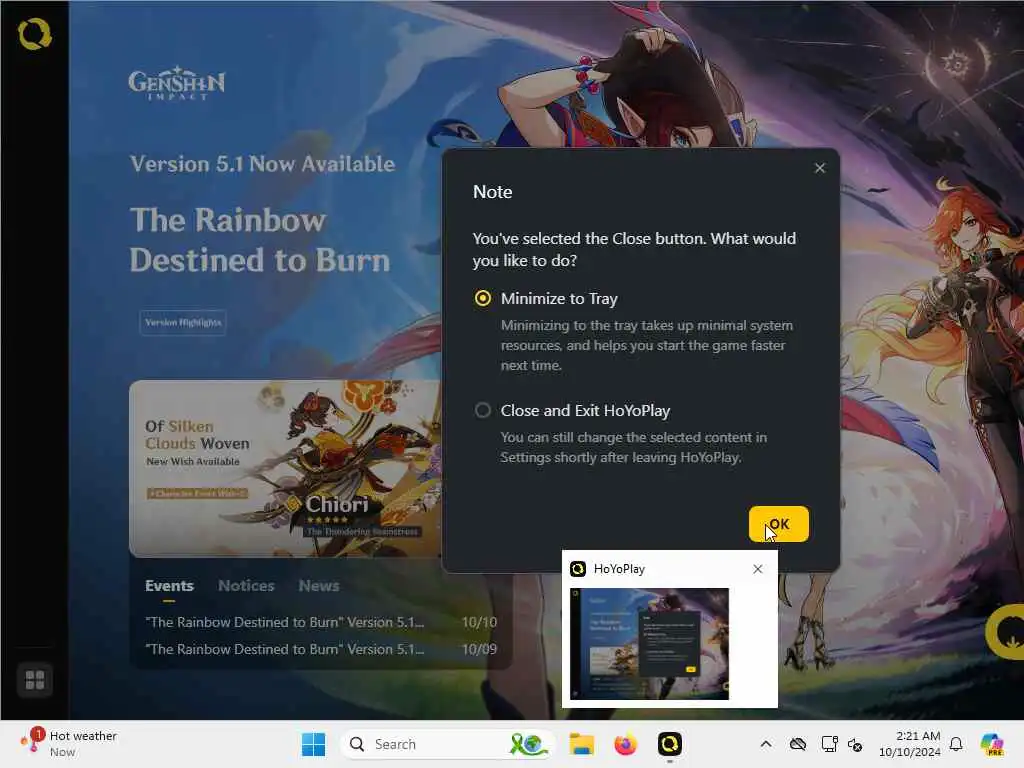Click the cloud sync tray icon
Screen dimensions: 1024x768
tap(797, 744)
